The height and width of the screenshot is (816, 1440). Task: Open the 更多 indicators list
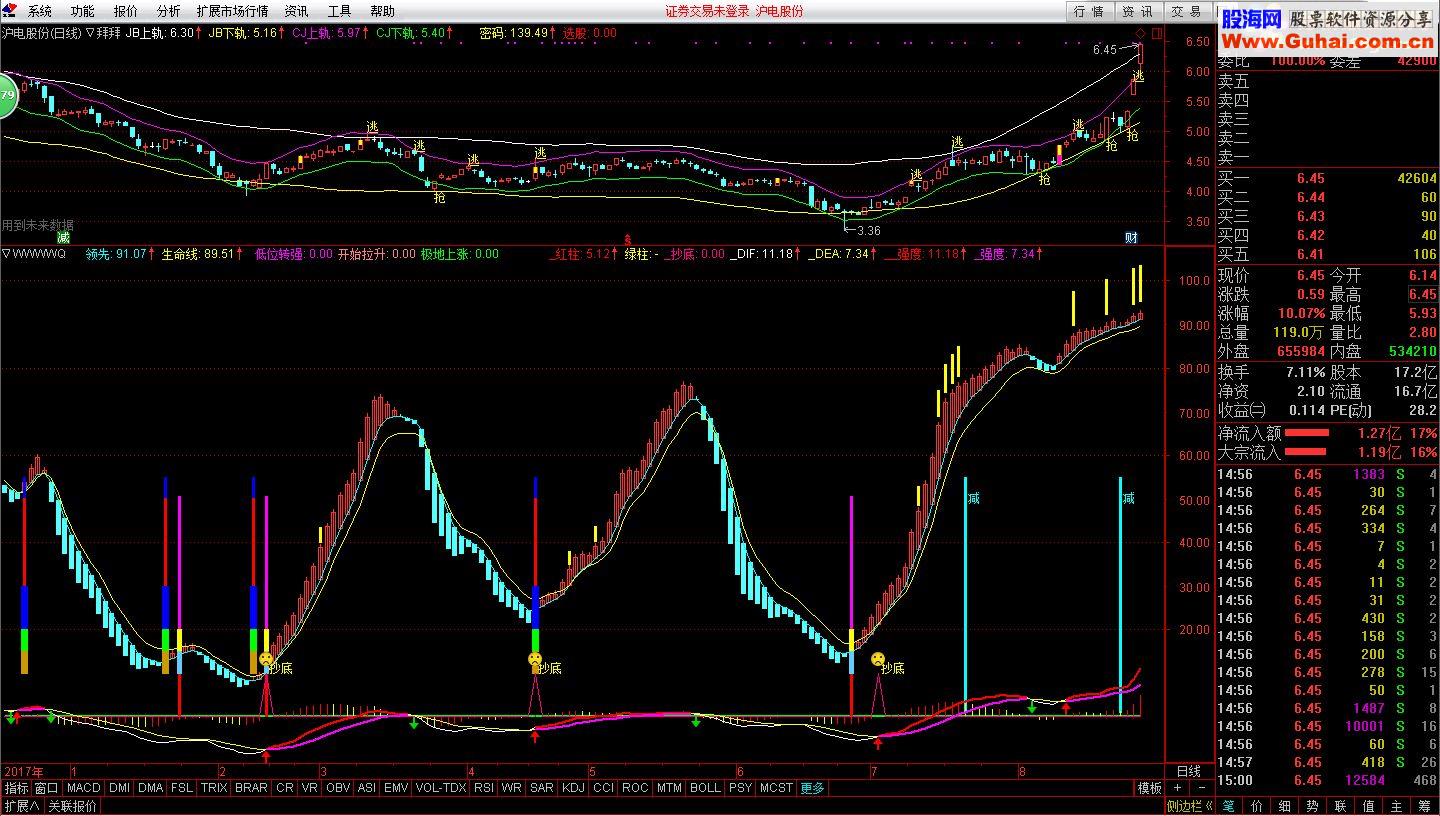coord(812,788)
